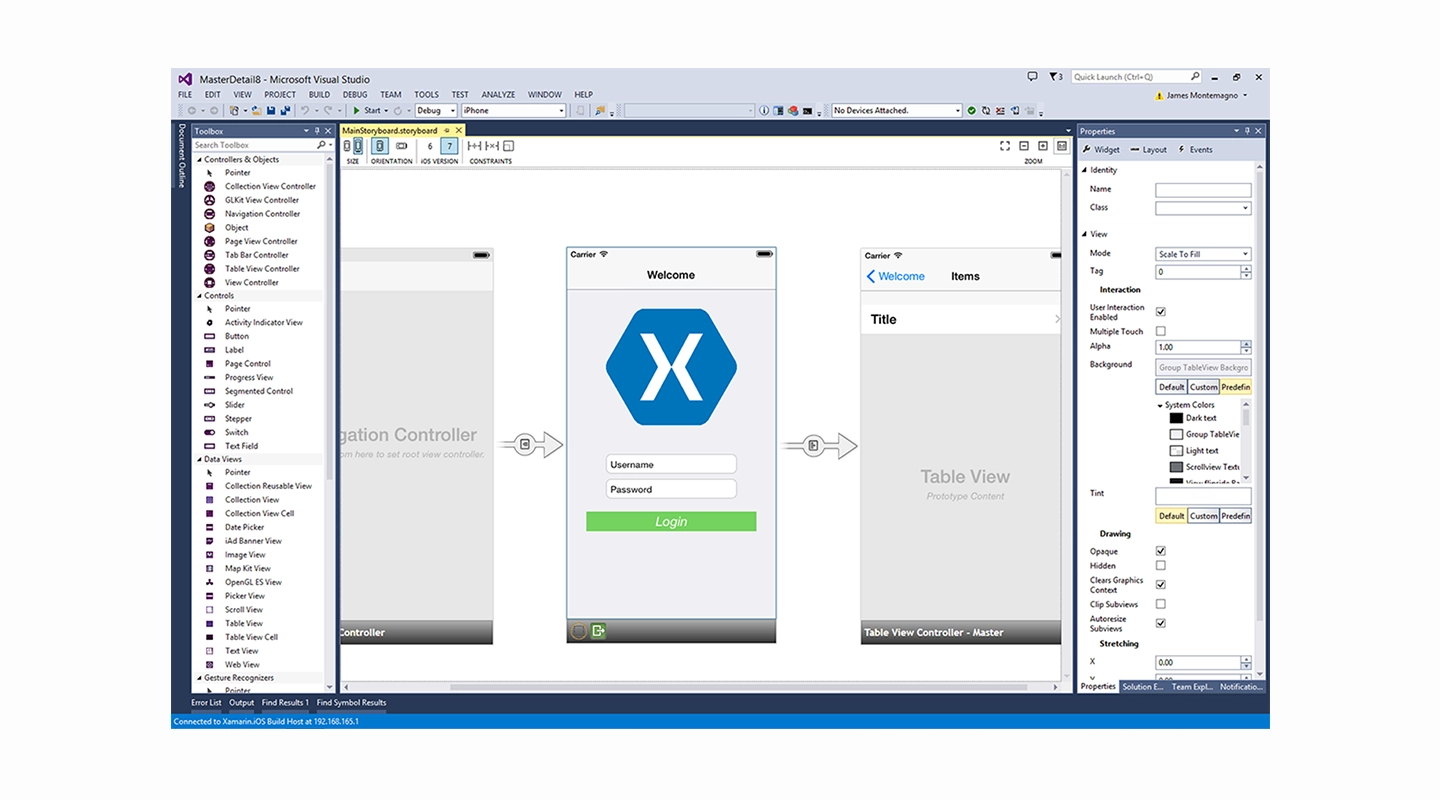1440x800 pixels.
Task: Click the actual-size zoom icon
Action: [1062, 146]
